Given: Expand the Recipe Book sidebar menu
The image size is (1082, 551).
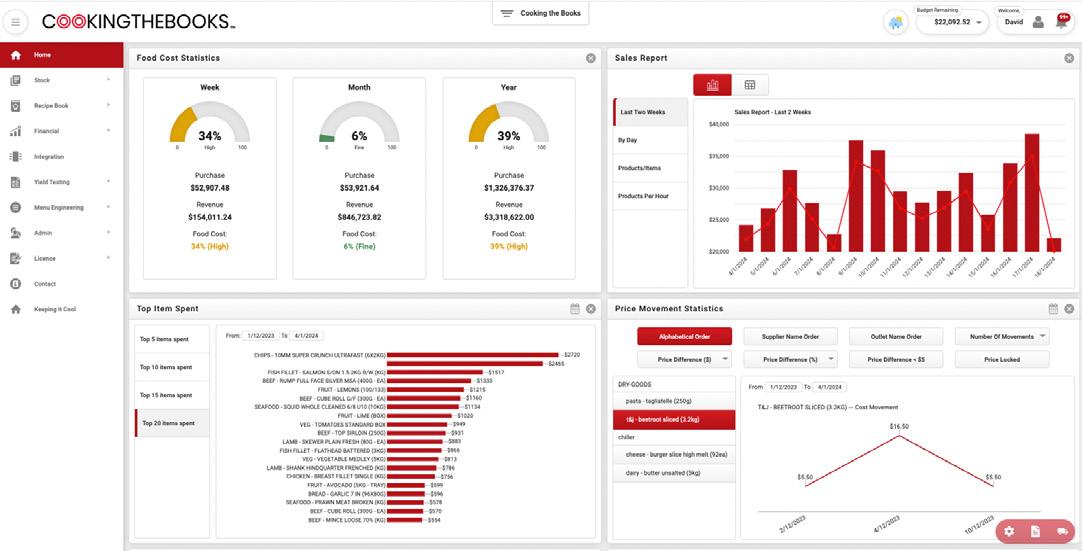Looking at the screenshot, I should click(x=61, y=106).
